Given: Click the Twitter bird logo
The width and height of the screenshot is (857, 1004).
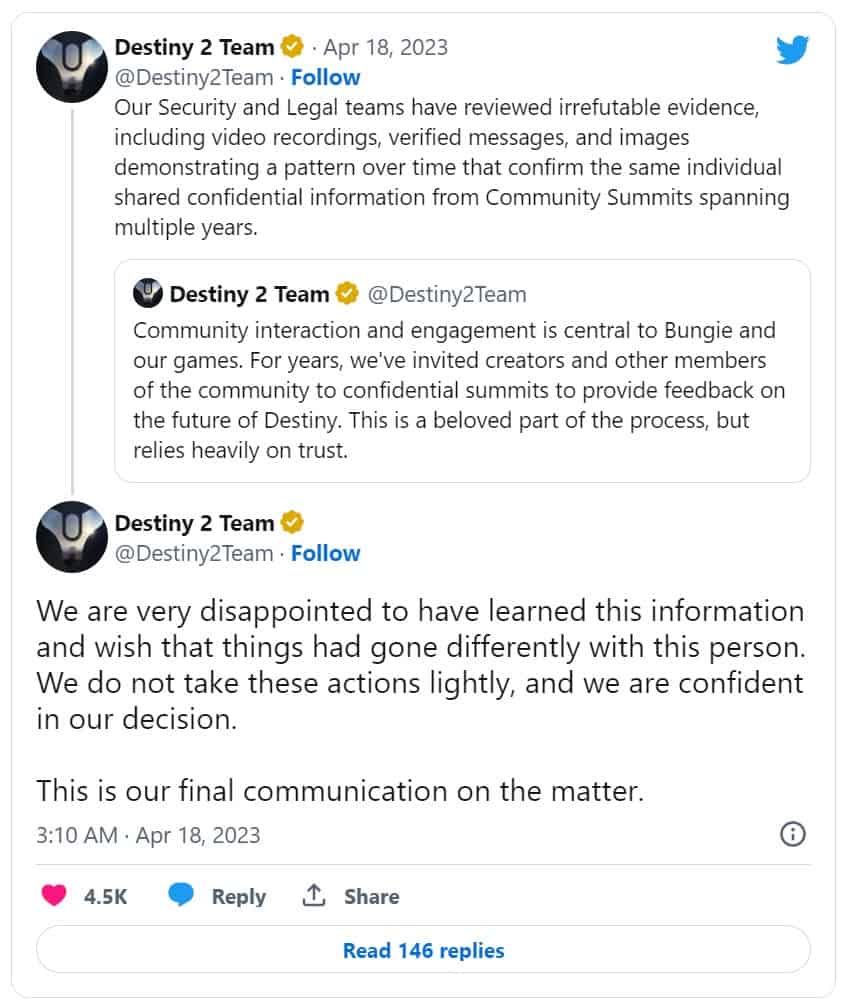Looking at the screenshot, I should tap(792, 49).
